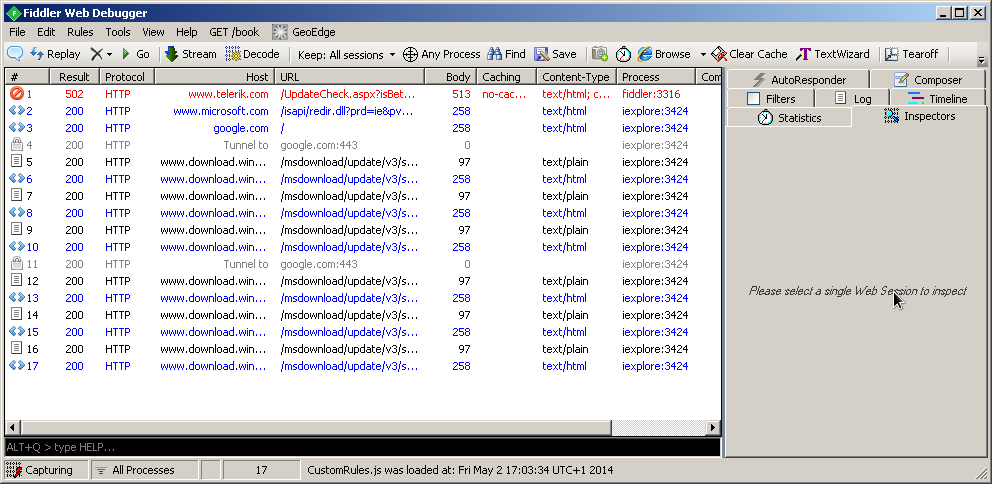The height and width of the screenshot is (484, 992).
Task: Toggle Capturing in the status bar
Action: [x=40, y=470]
